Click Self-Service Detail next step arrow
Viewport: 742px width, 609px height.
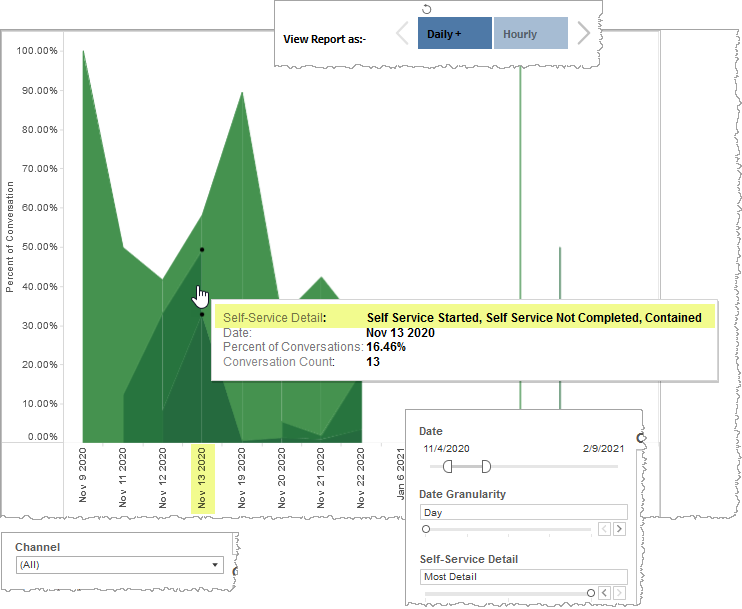[x=619, y=593]
